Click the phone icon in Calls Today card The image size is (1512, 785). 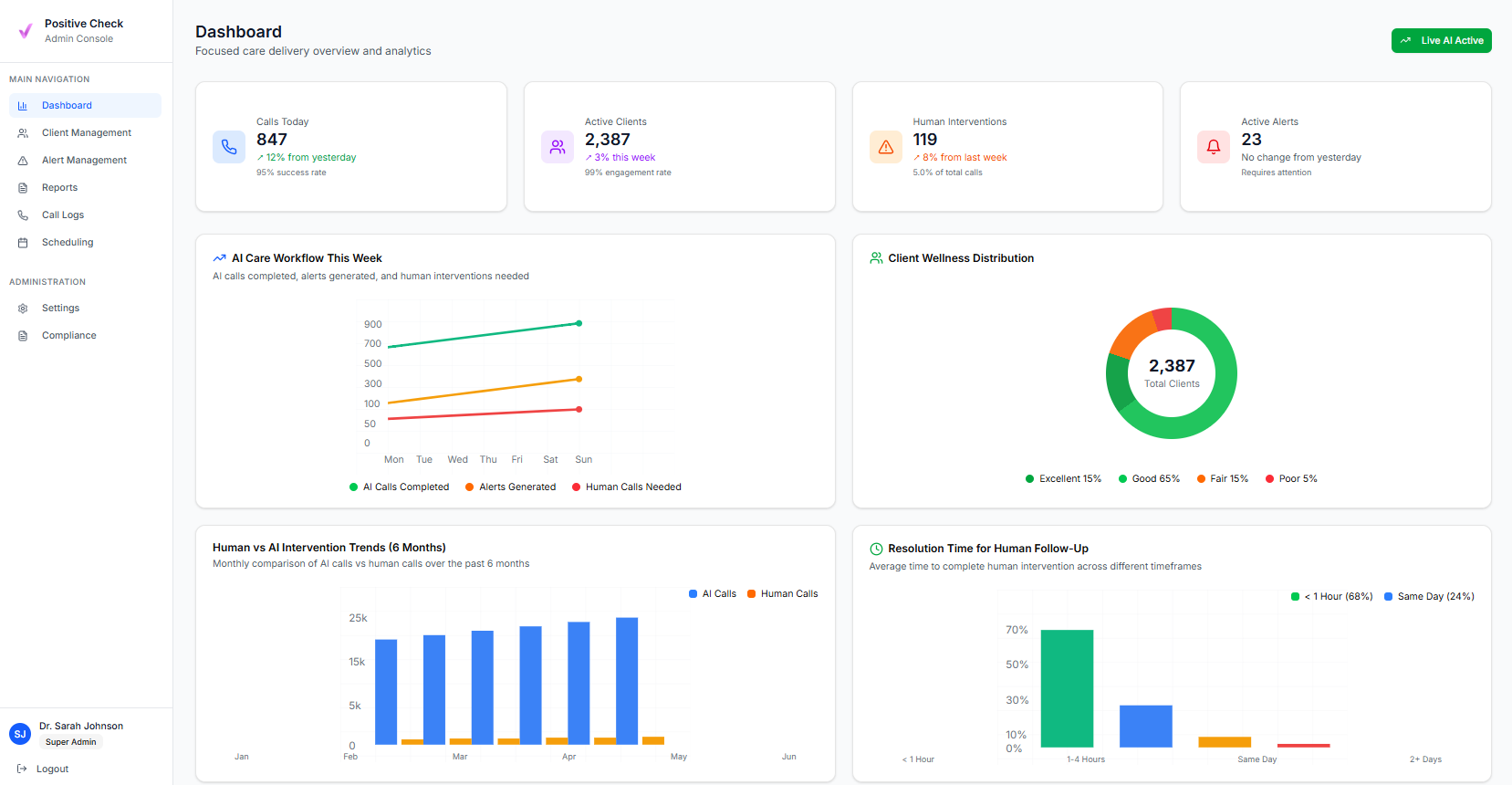tap(229, 147)
